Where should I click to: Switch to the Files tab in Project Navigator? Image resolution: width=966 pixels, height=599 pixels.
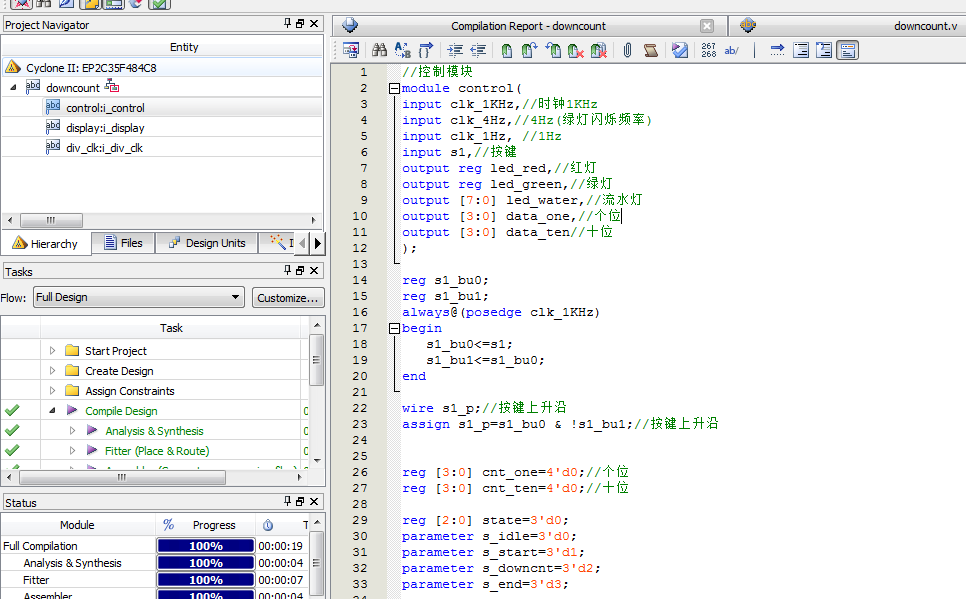coord(122,243)
